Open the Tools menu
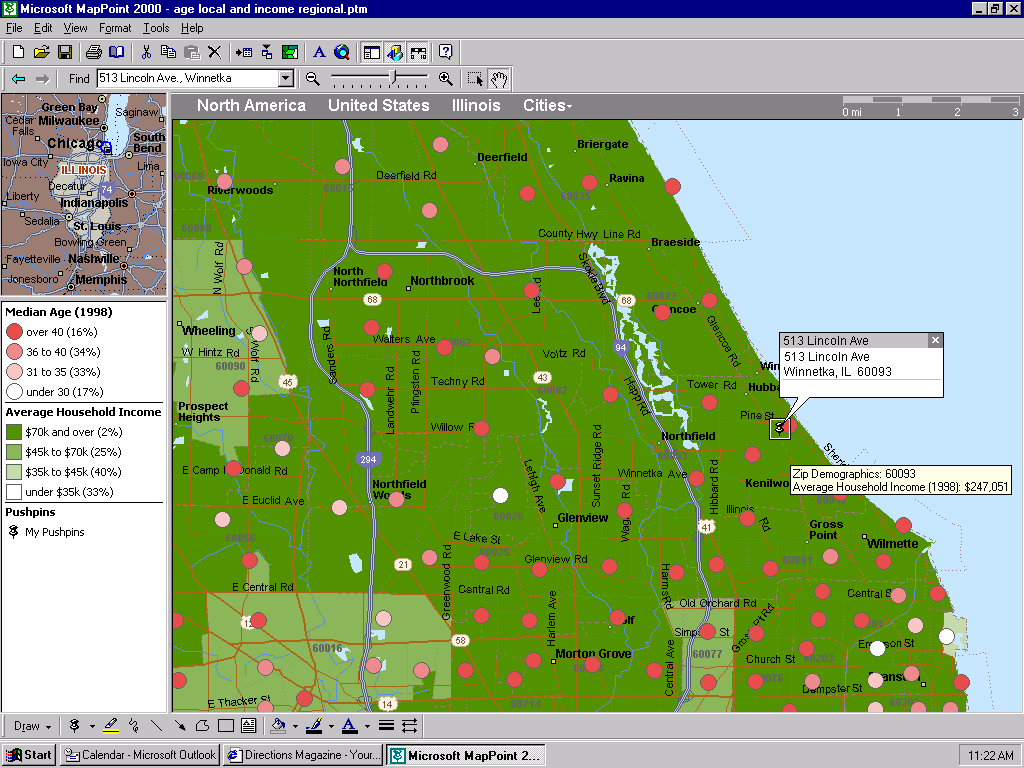The image size is (1024, 768). 156,28
